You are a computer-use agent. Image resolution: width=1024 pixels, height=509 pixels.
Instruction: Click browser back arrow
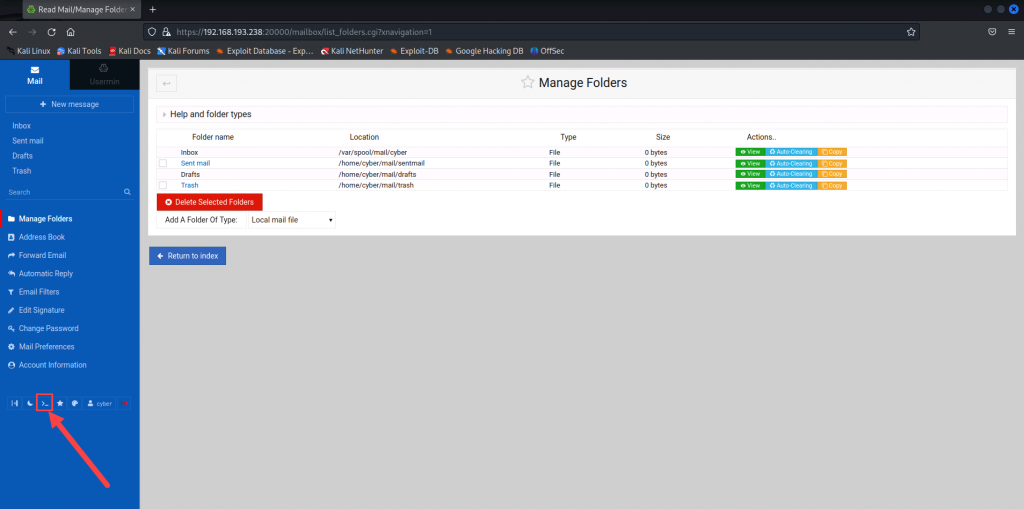[13, 31]
